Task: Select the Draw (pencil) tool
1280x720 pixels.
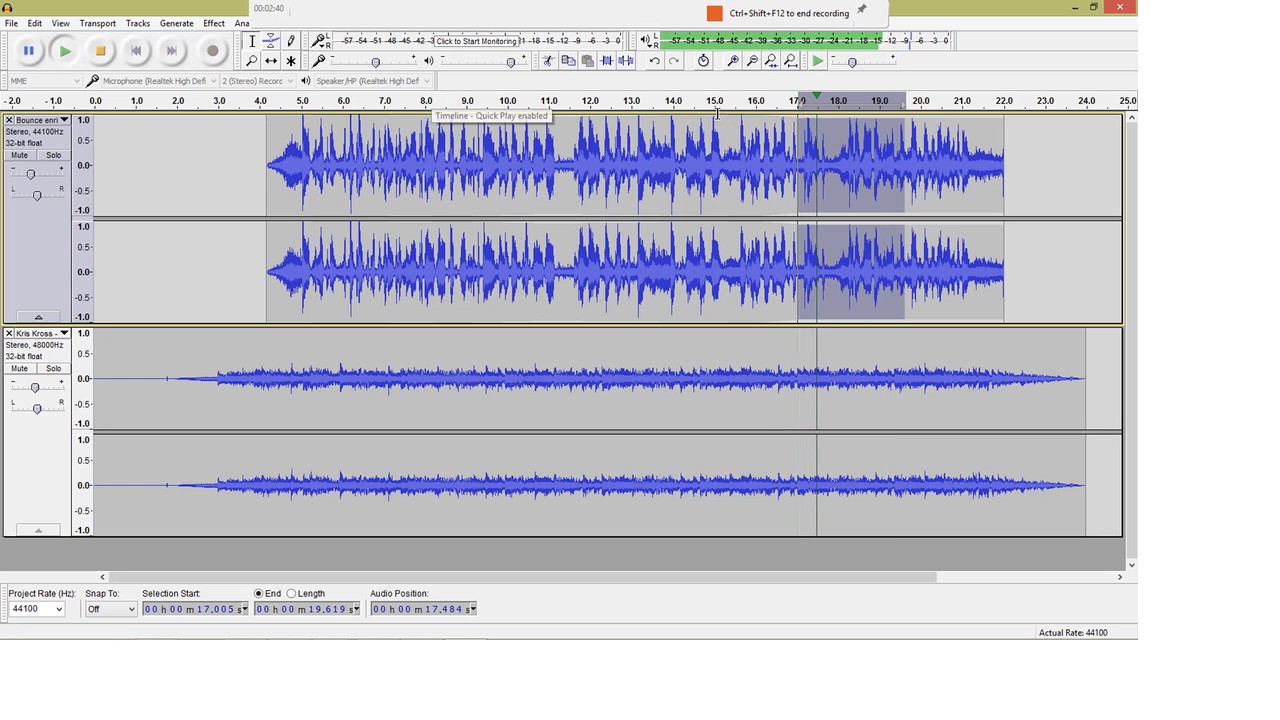Action: click(x=291, y=41)
